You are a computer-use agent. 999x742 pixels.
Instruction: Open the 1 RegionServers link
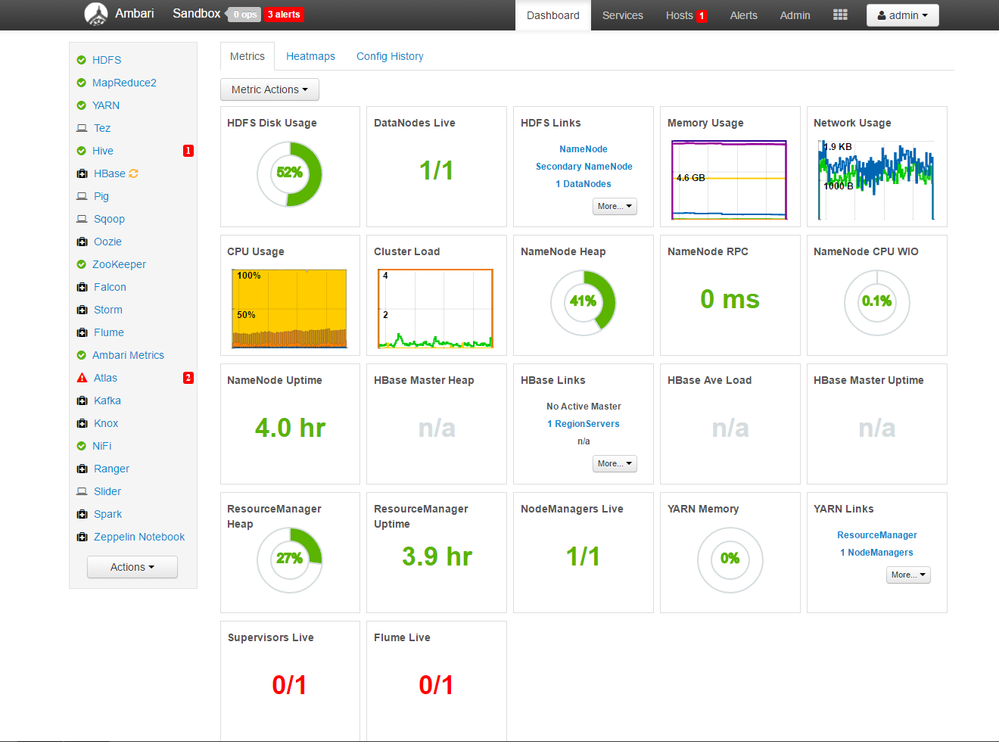pos(584,424)
